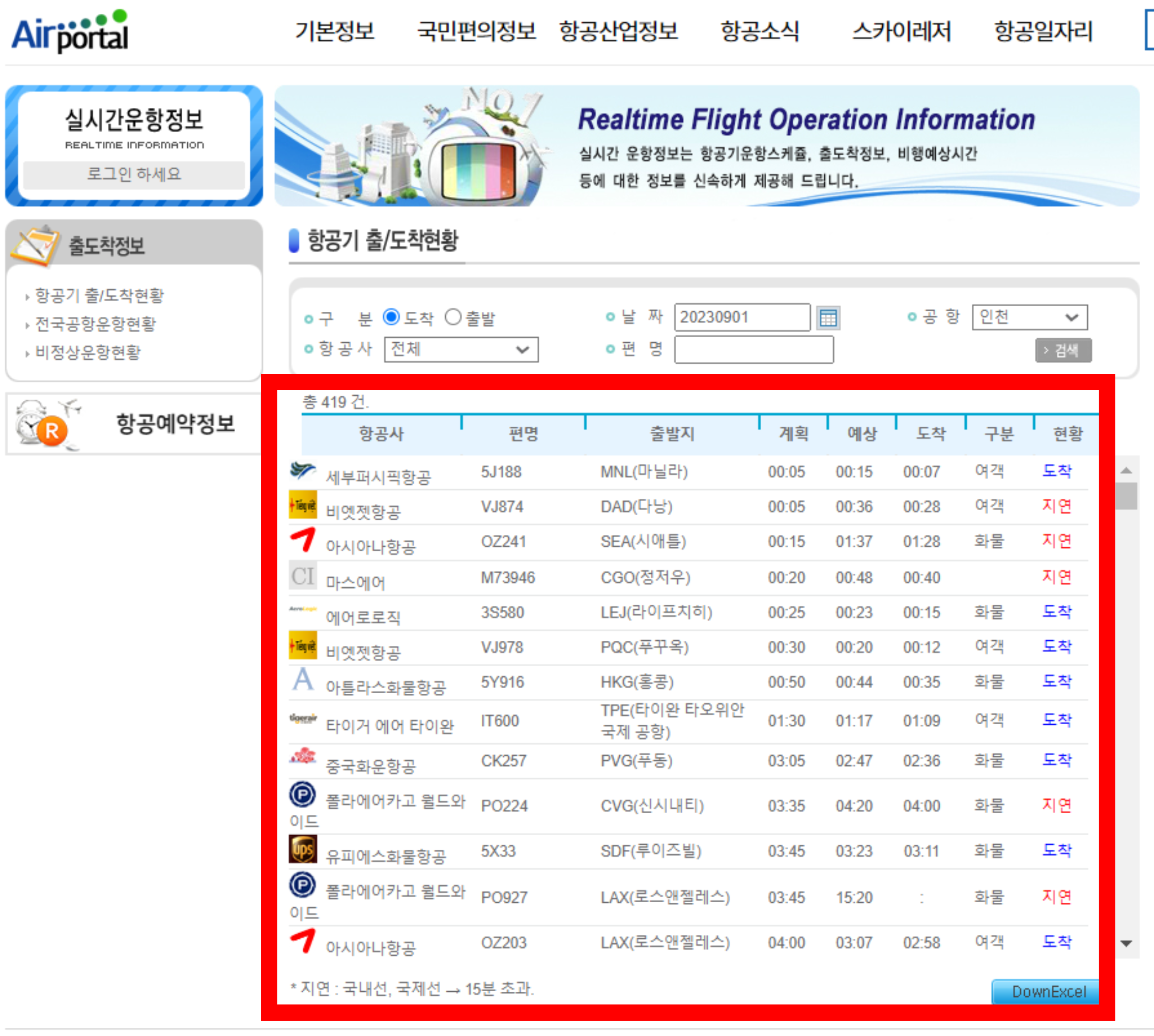Viewport: 1154px width, 1036px height.
Task: Click Cebu Pacific 5J188 airline logo
Action: 302,470
